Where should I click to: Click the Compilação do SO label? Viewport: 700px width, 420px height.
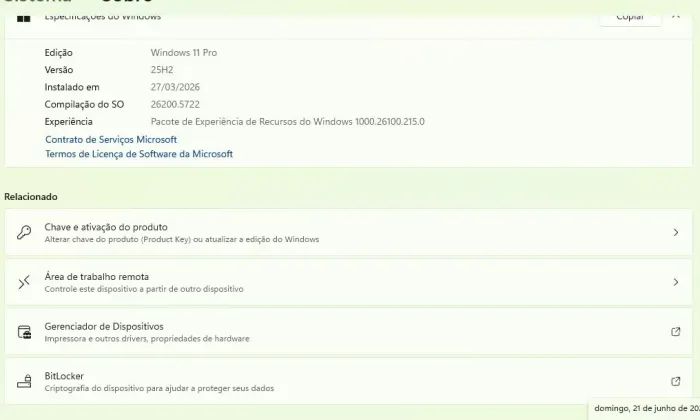[84, 104]
